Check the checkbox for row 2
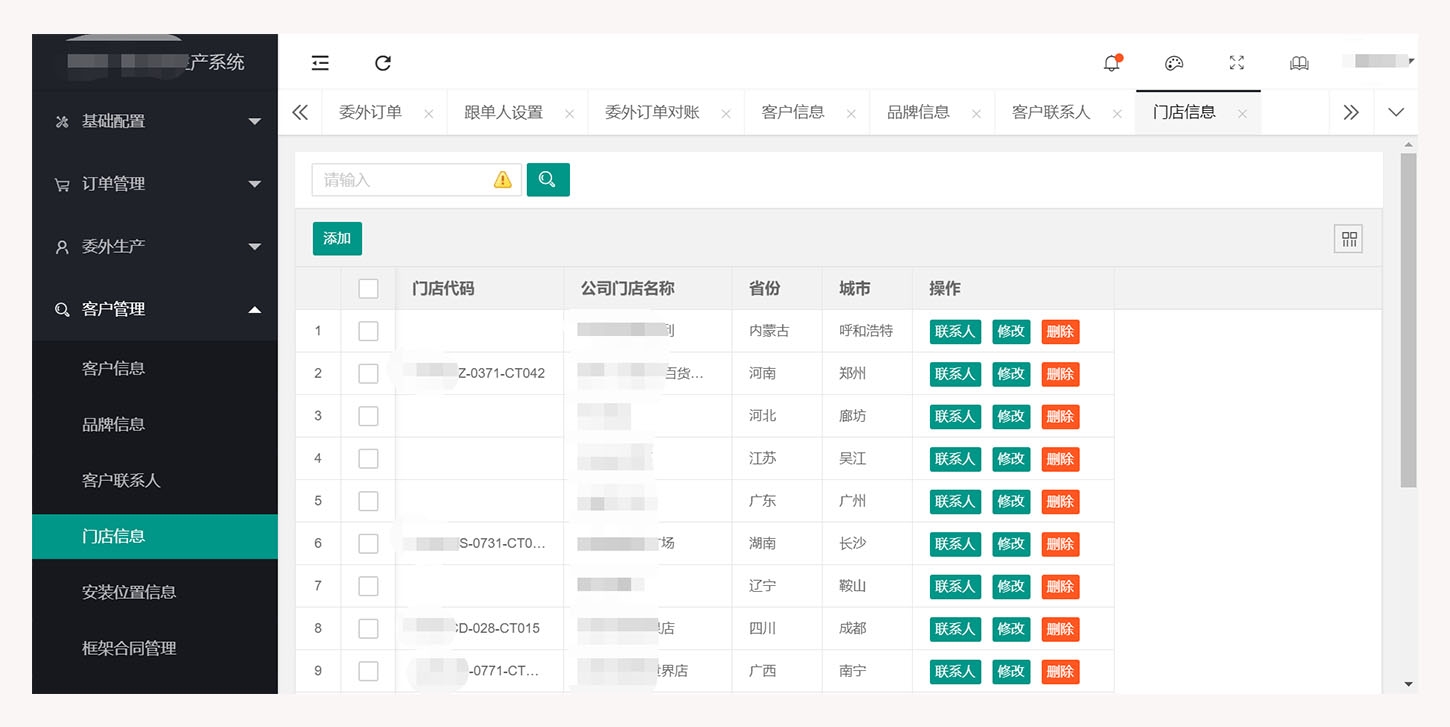 pos(368,374)
